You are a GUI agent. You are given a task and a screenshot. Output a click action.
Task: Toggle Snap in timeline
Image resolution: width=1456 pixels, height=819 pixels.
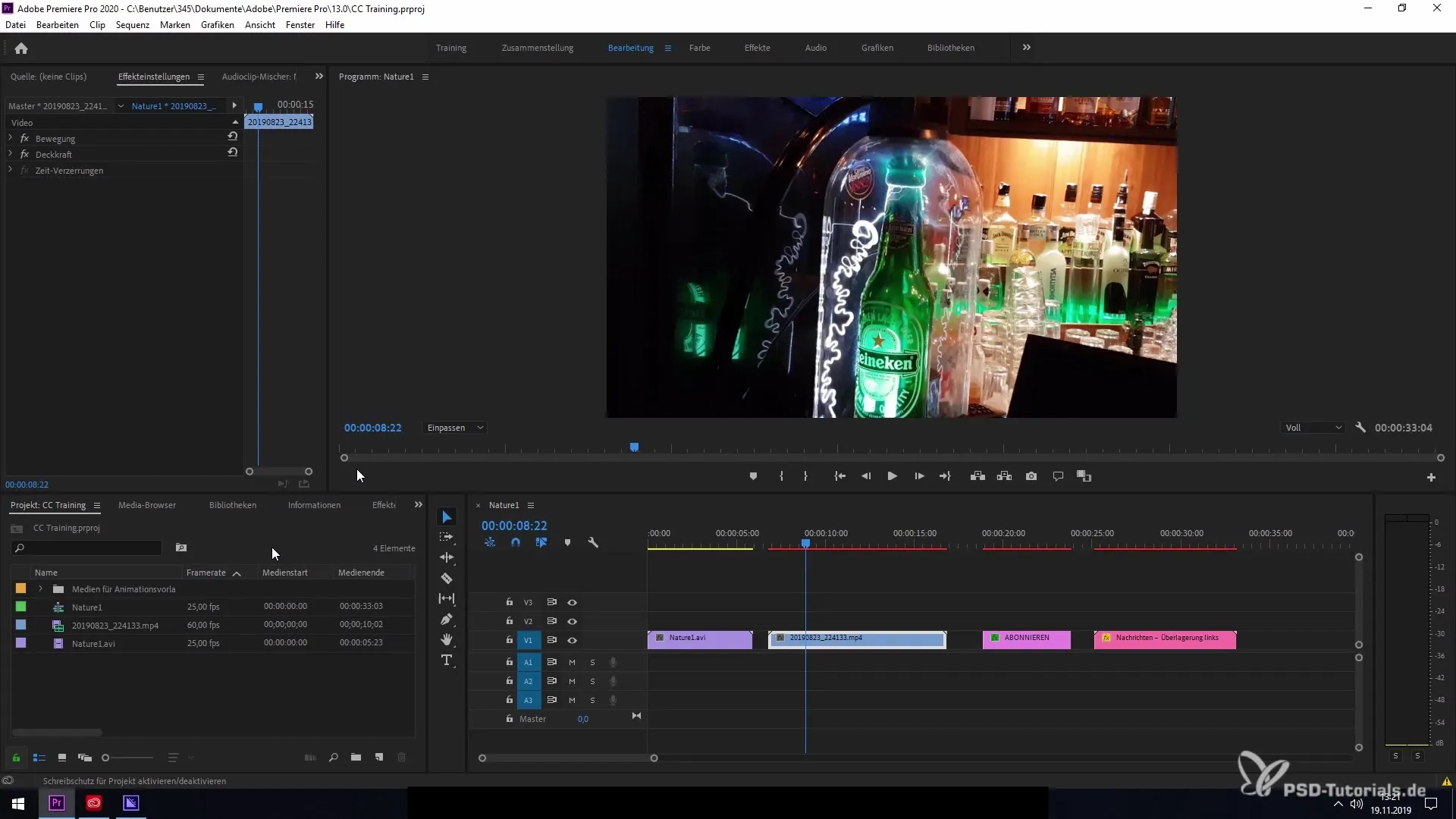[x=516, y=543]
